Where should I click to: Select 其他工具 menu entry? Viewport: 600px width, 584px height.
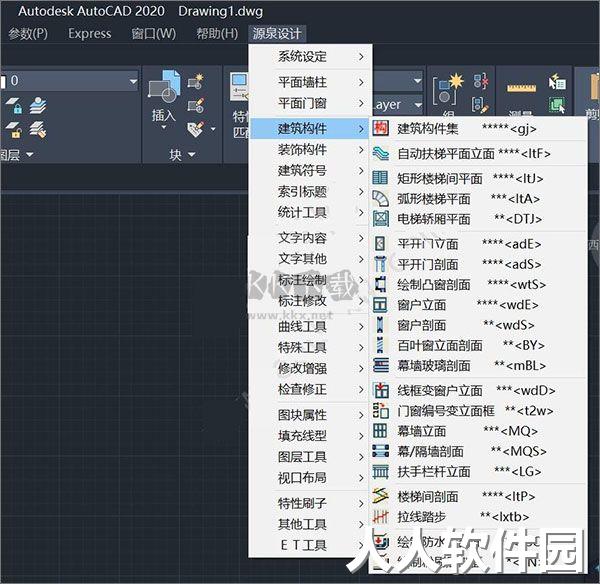[x=309, y=524]
